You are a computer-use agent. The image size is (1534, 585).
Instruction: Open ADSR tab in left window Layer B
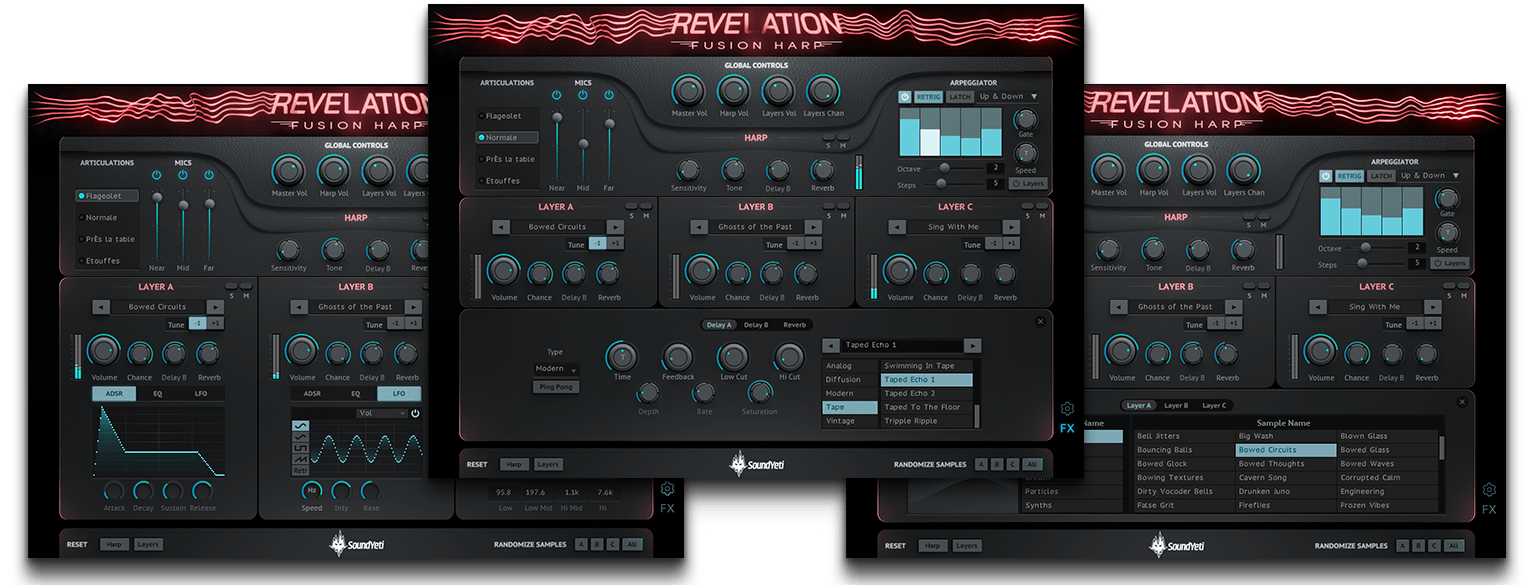click(x=312, y=394)
